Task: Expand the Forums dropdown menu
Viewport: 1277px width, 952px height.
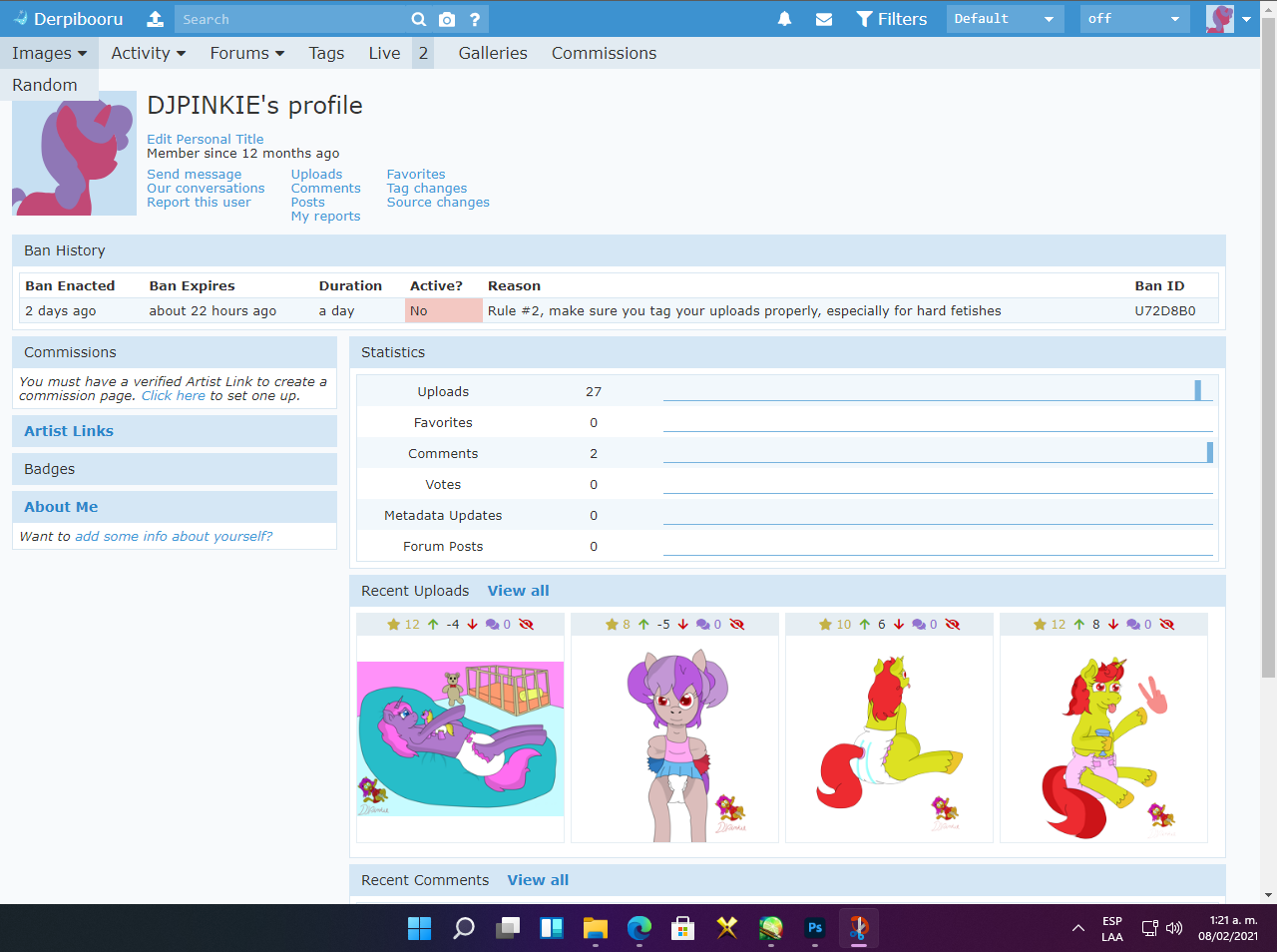Action: click(x=247, y=53)
